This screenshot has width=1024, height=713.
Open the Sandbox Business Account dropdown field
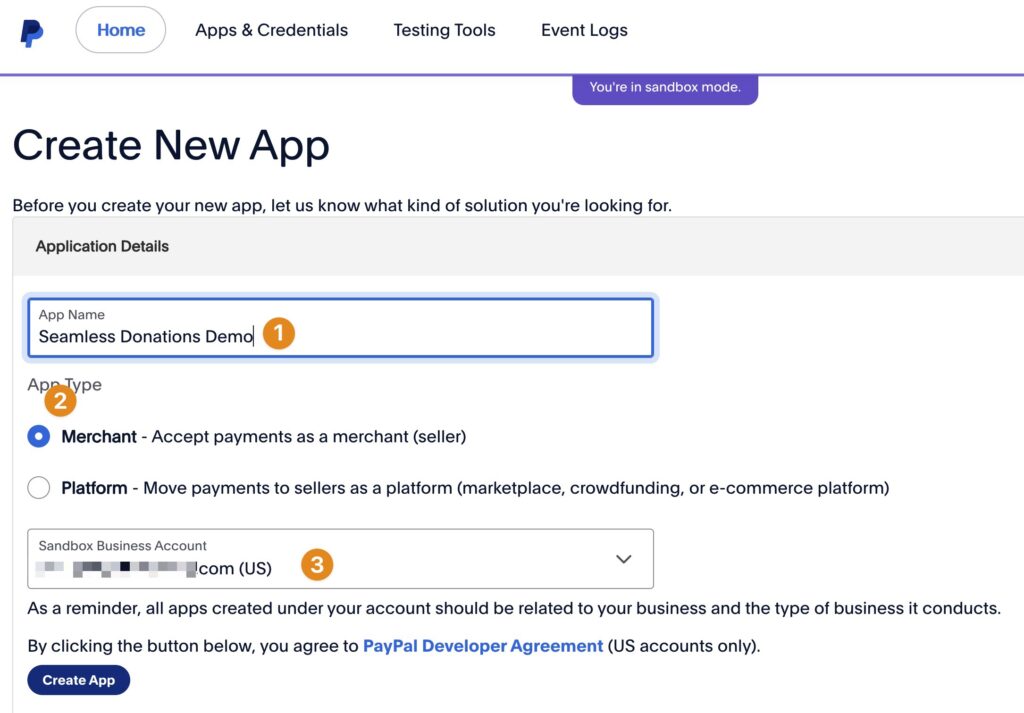tap(340, 559)
